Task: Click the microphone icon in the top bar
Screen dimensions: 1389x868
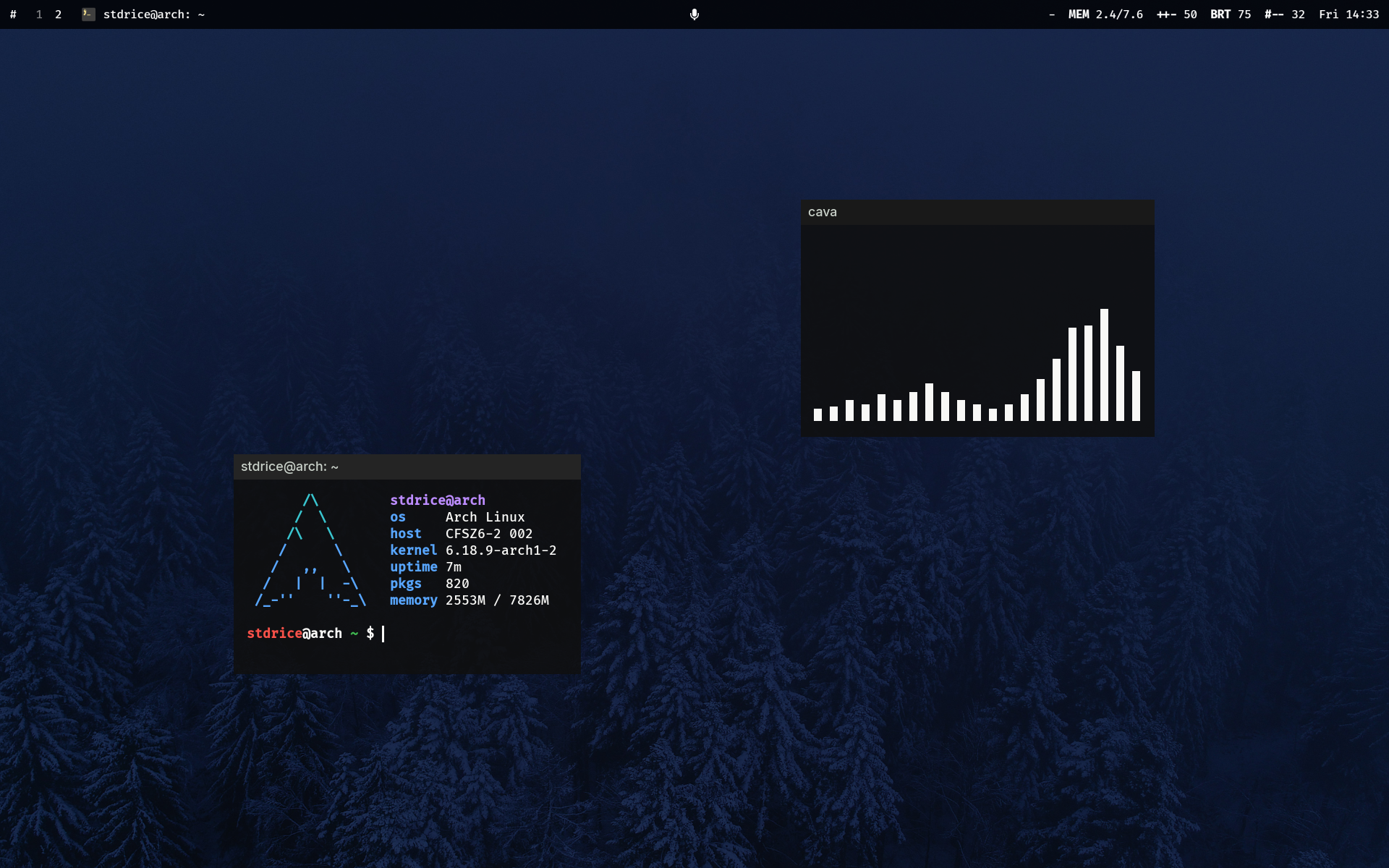Action: click(694, 14)
